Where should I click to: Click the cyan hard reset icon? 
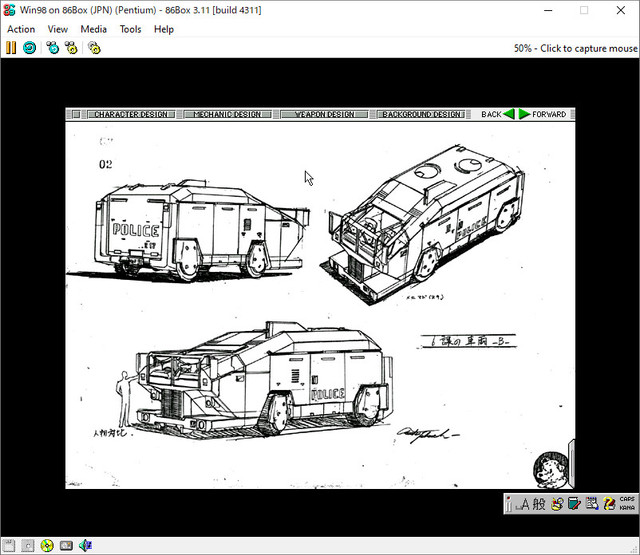(x=29, y=48)
